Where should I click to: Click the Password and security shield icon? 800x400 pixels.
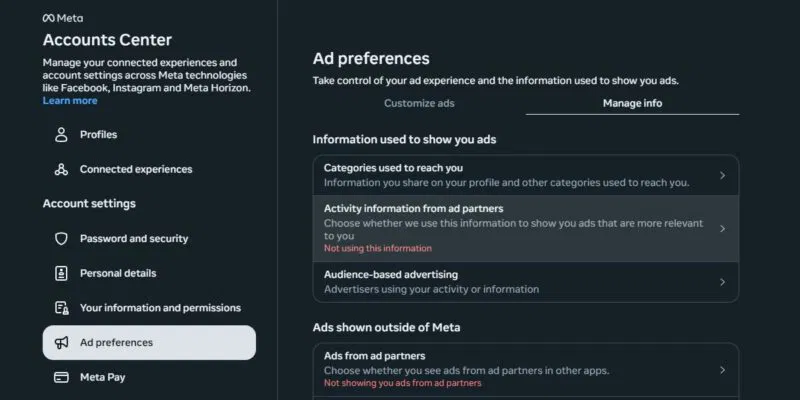point(61,239)
